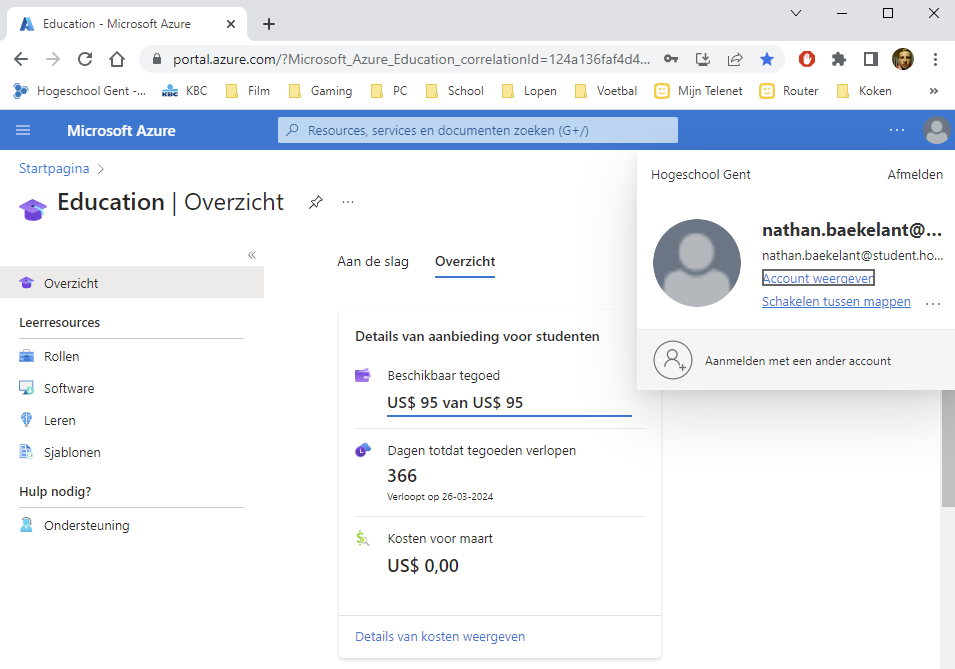Open Hogeschool Gent bookmark
The width and height of the screenshot is (955, 669).
[x=80, y=91]
